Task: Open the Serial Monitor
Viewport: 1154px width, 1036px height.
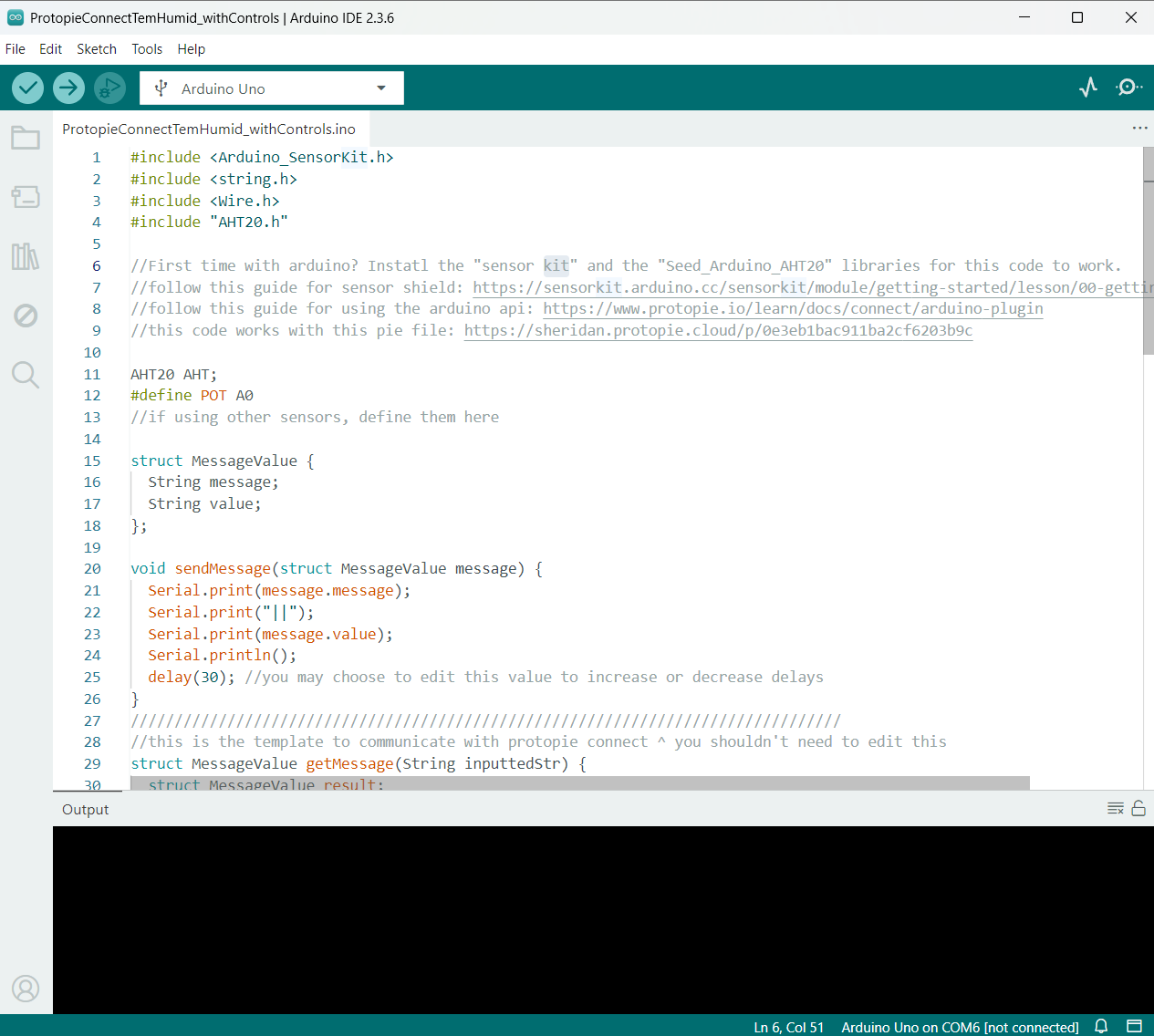Action: [1128, 88]
